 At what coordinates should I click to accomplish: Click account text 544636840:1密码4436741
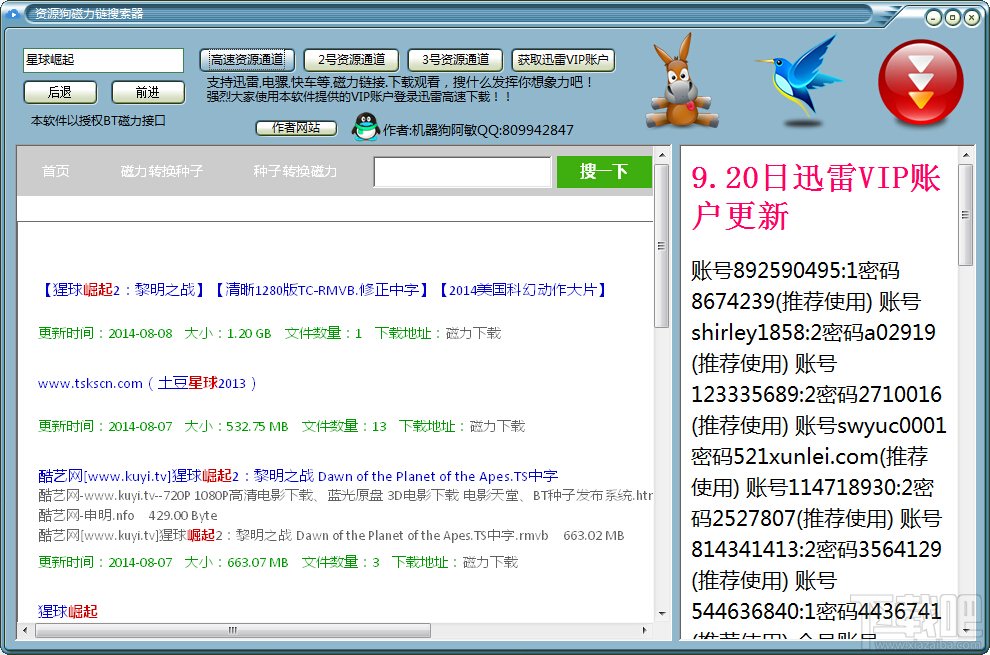[x=816, y=611]
